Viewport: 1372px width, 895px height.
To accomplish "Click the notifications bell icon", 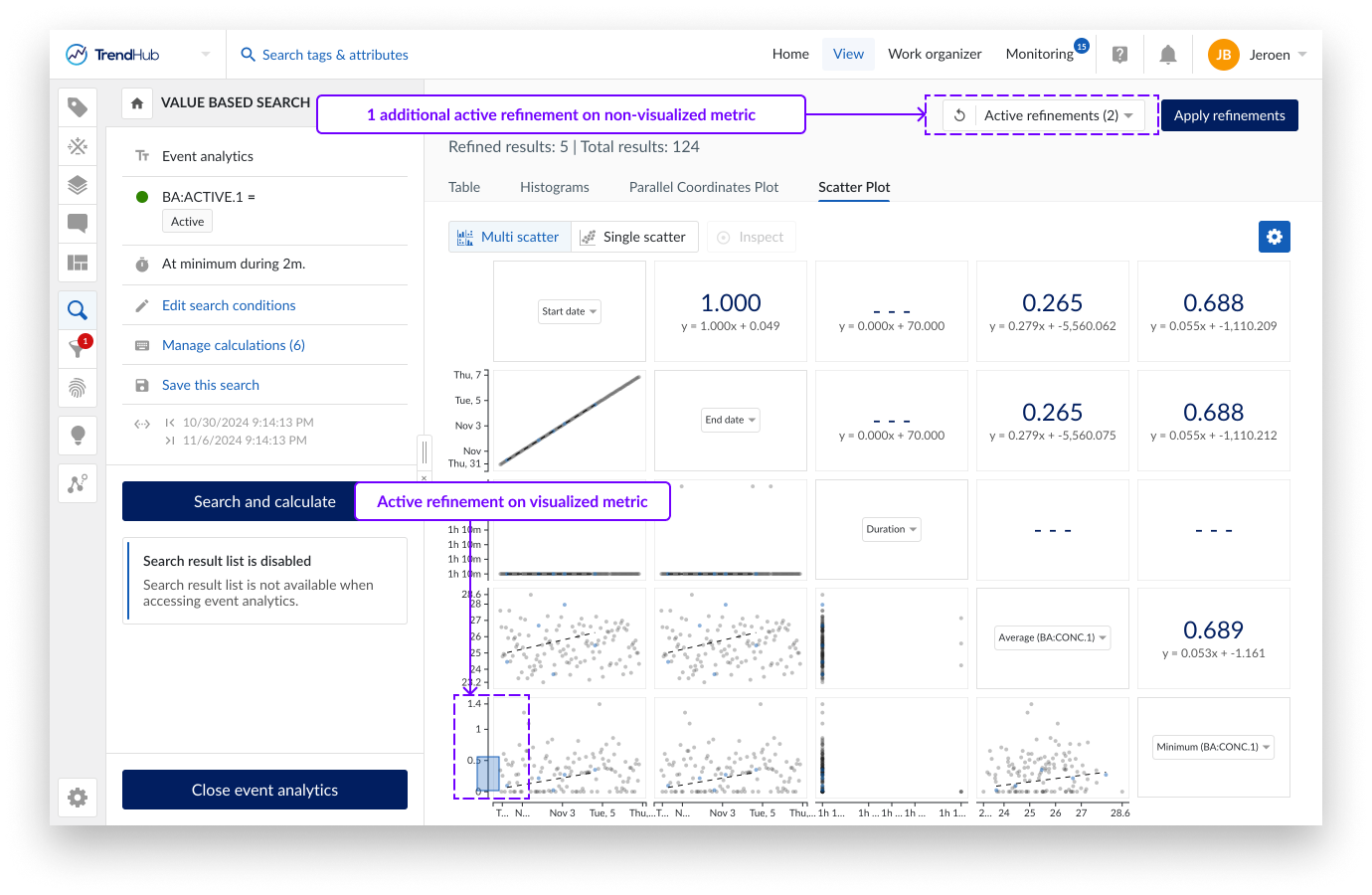I will (x=1168, y=55).
